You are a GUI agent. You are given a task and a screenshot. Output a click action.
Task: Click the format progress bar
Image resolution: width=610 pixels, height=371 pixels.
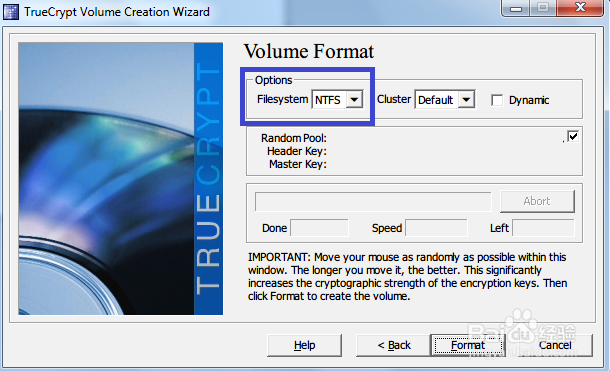point(373,201)
